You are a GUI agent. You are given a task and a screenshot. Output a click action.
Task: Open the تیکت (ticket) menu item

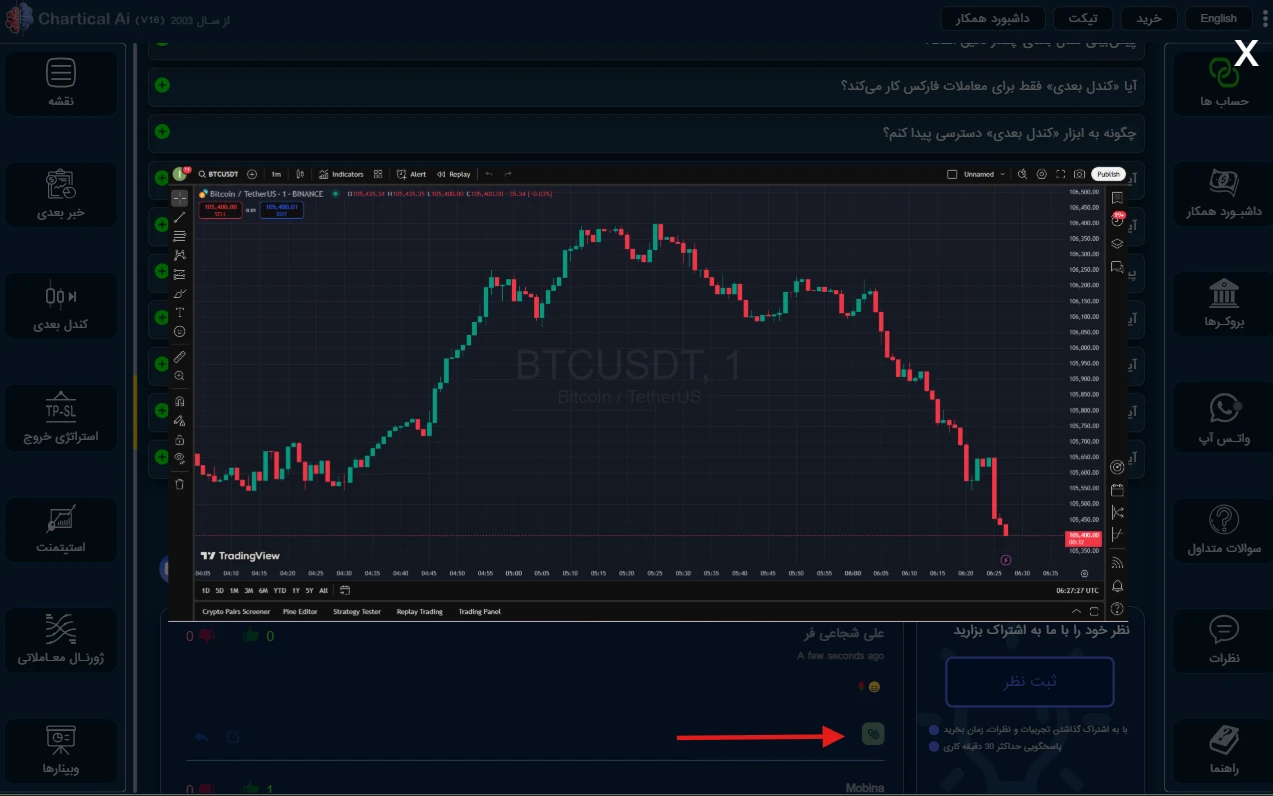[1083, 18]
